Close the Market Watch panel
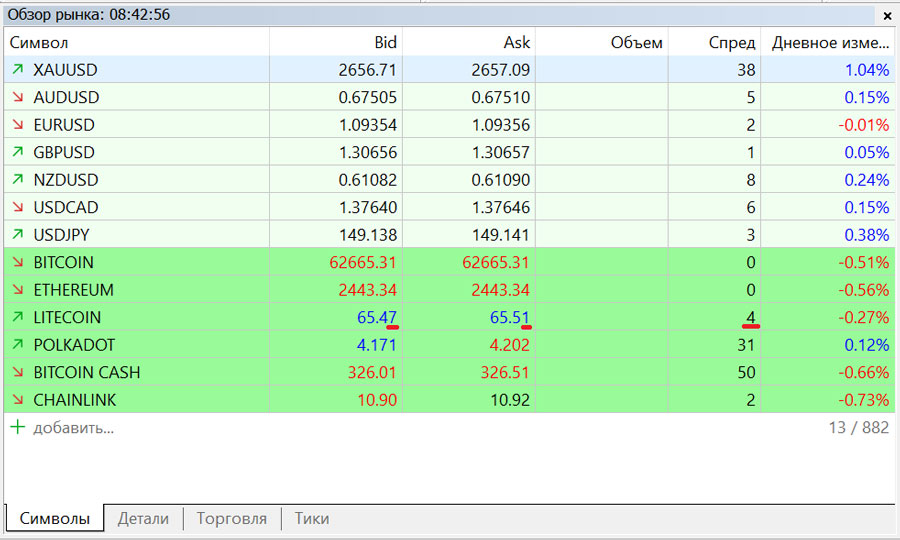The height and width of the screenshot is (540, 900). coord(887,15)
